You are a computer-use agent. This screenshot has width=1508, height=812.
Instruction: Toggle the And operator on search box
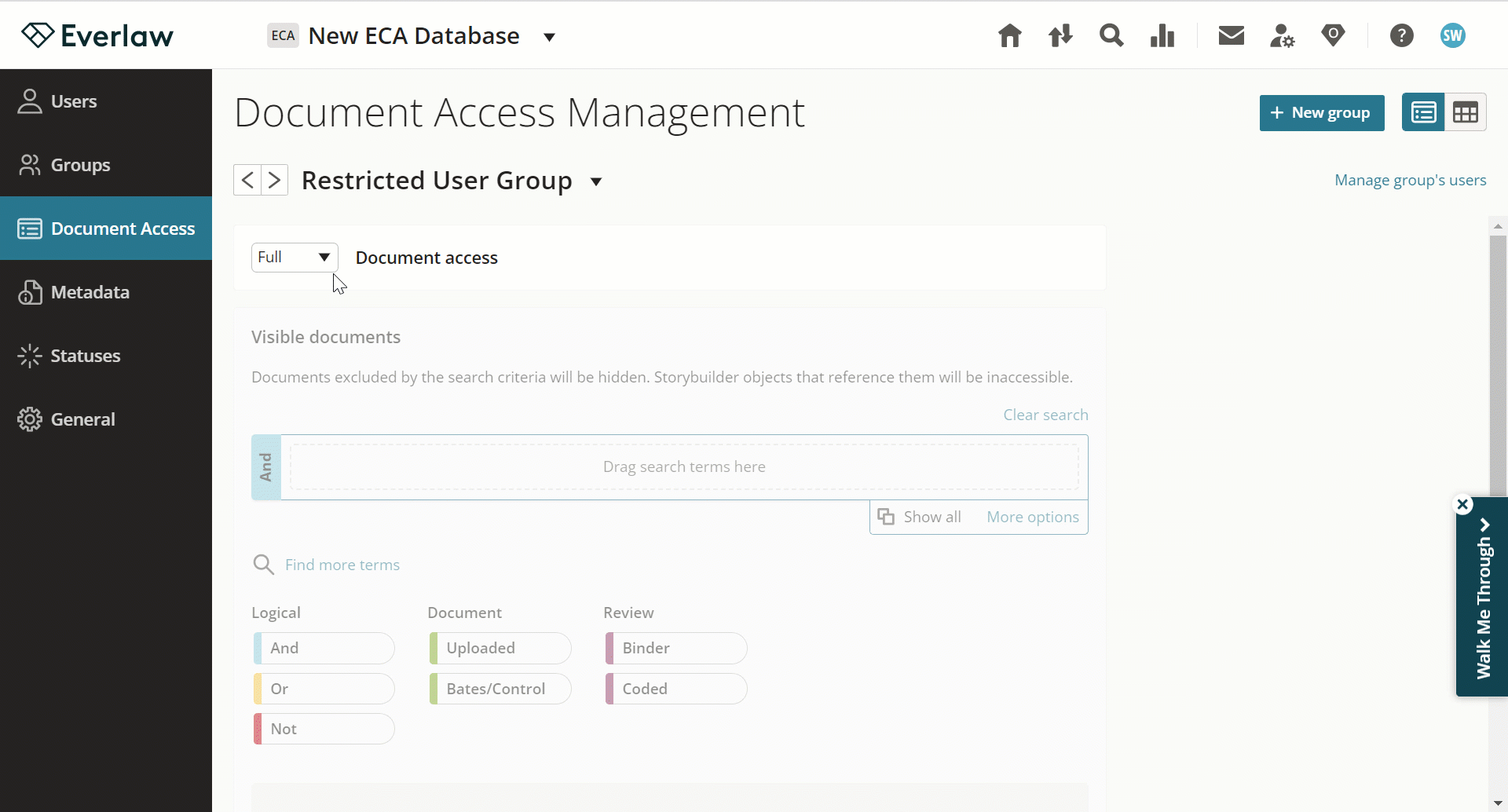(x=266, y=467)
